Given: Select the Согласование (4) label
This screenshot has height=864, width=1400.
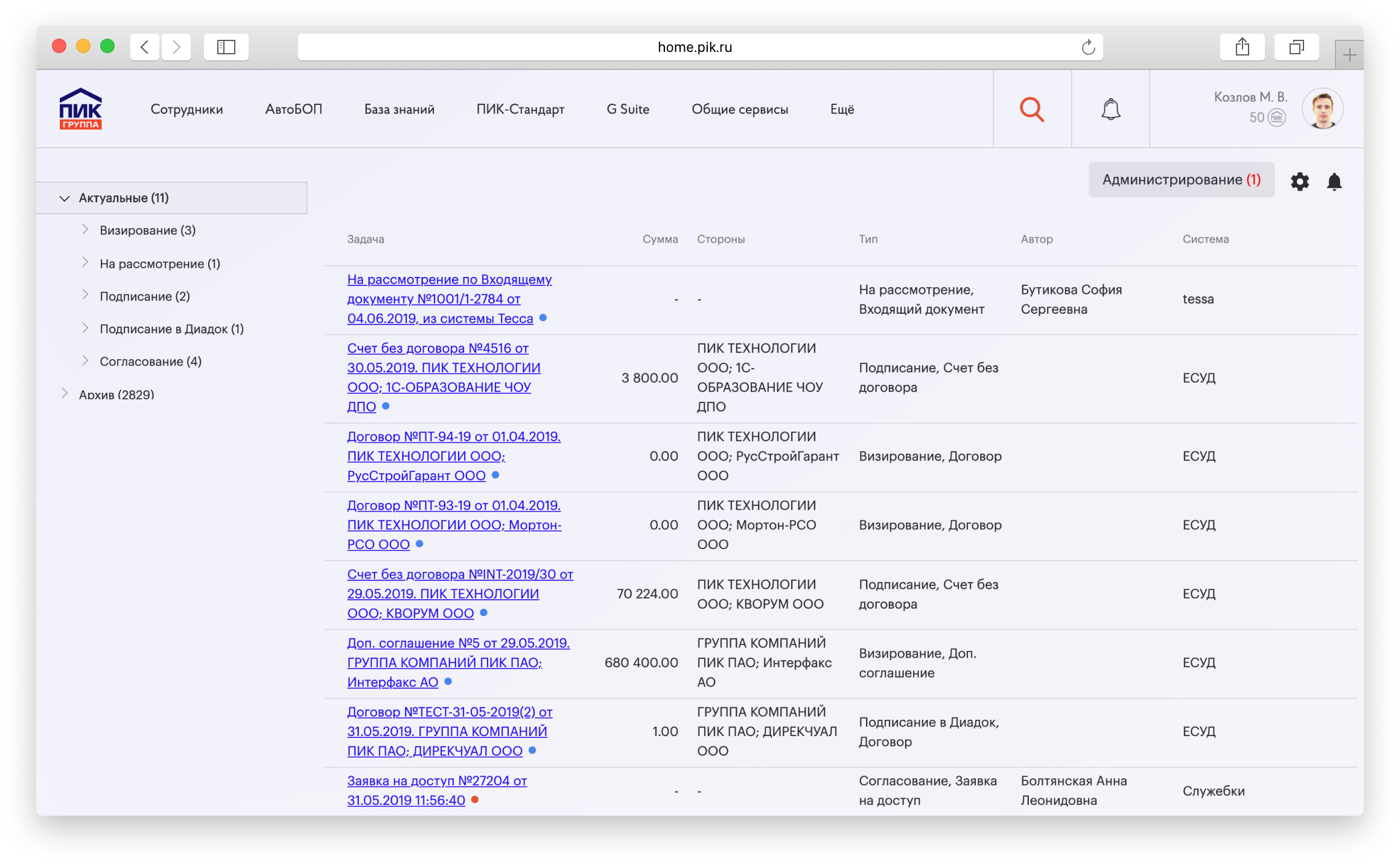Looking at the screenshot, I should point(151,361).
